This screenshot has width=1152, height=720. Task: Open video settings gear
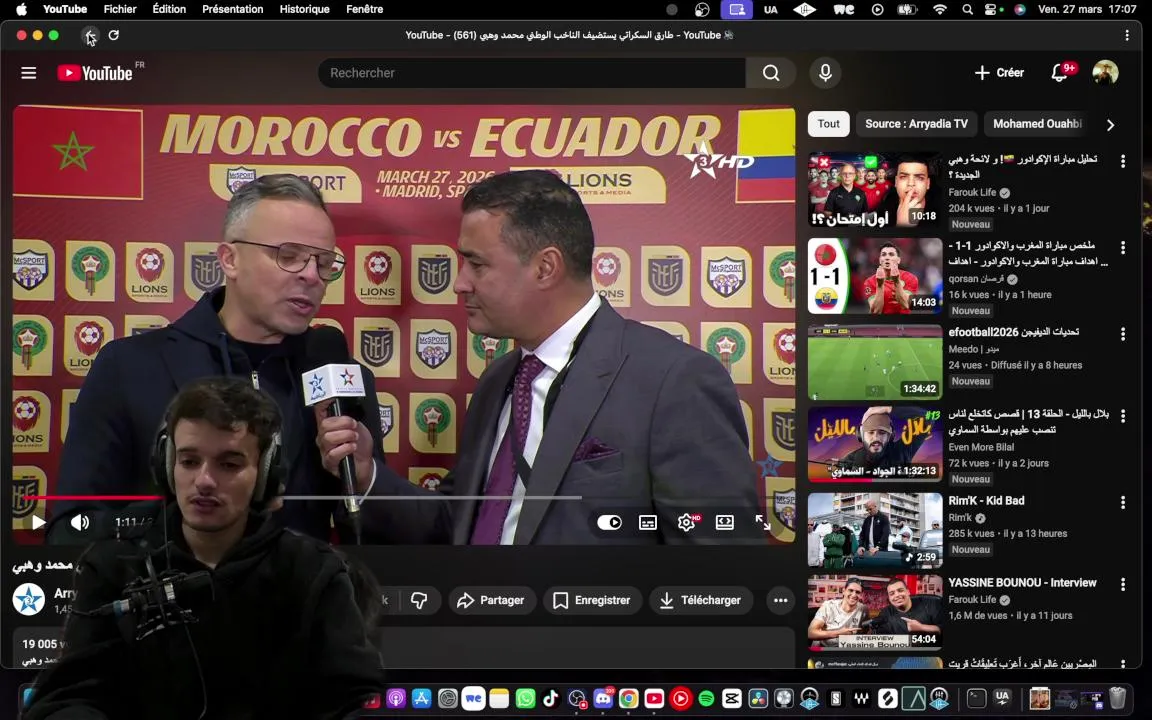coord(686,522)
